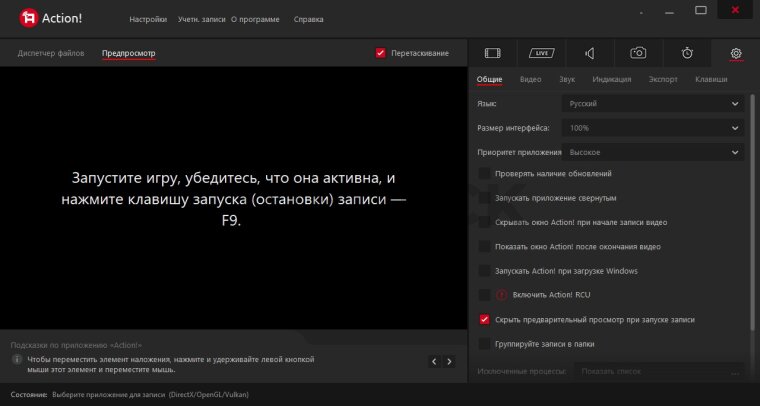Expand Приоритет приложения dropdown showing Высокое
Image resolution: width=760 pixels, height=406 pixels.
tap(652, 152)
